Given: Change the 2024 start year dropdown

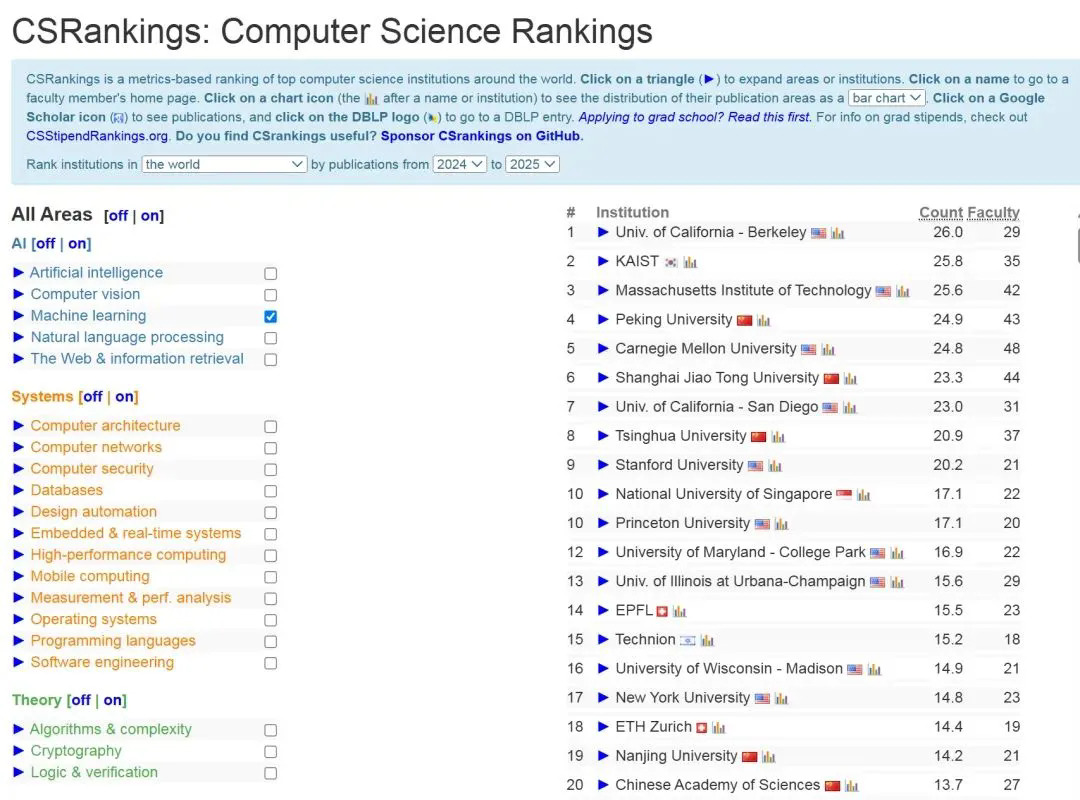Looking at the screenshot, I should (x=459, y=164).
